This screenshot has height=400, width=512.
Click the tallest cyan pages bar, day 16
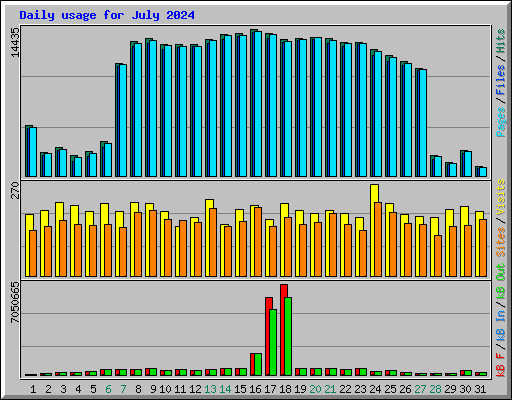pos(258,104)
